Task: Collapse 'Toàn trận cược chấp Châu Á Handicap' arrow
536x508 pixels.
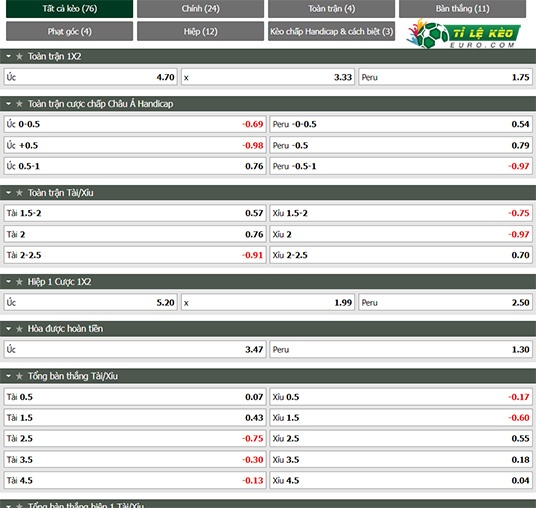Action: point(9,104)
